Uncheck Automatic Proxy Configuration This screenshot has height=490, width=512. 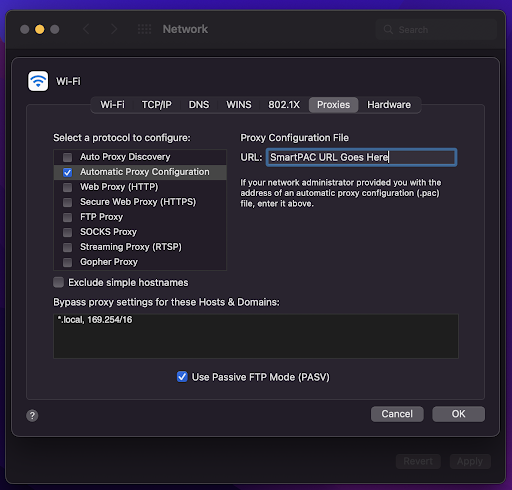pyautogui.click(x=68, y=172)
